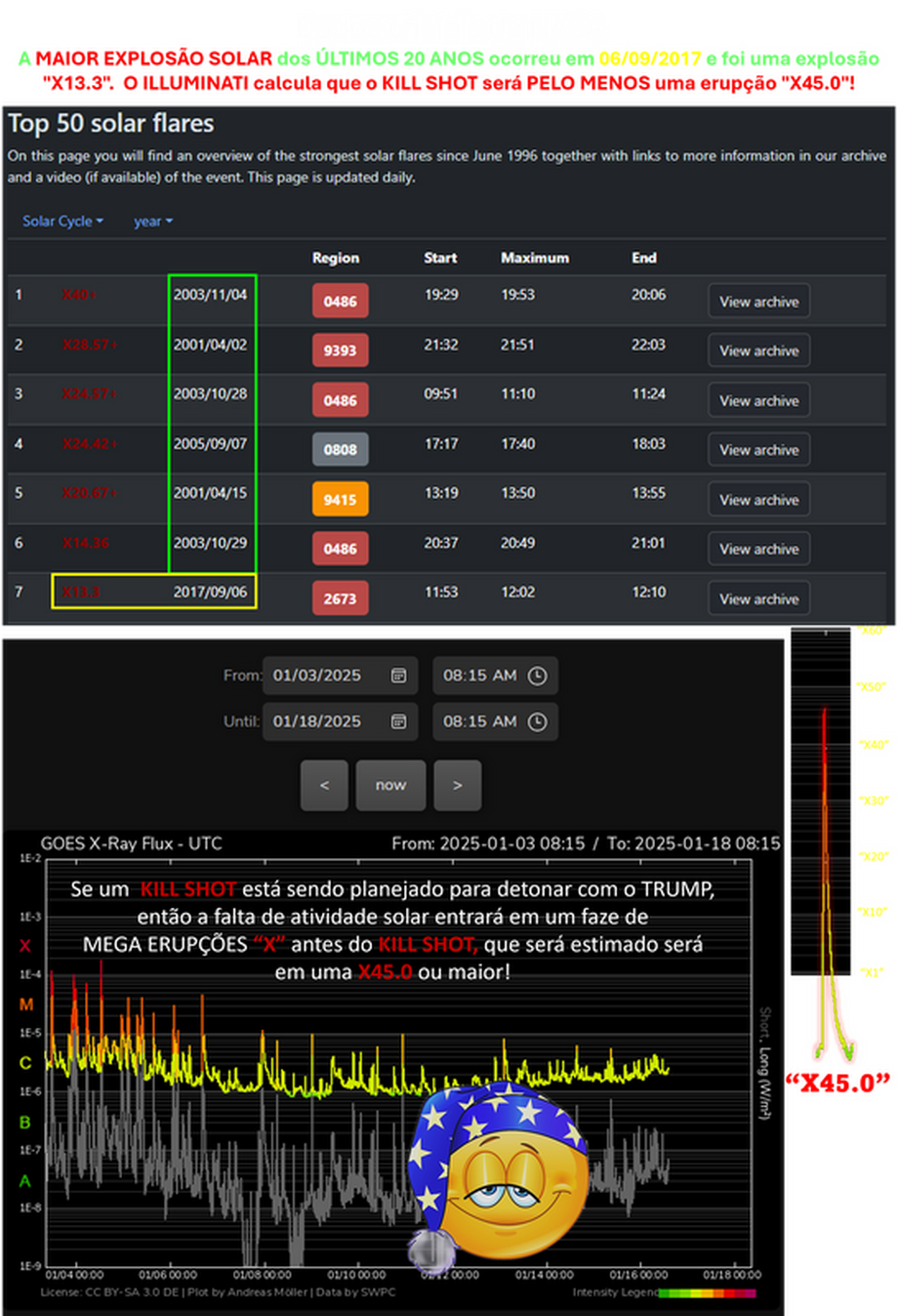View archive for 2017/09/06 flare

tap(758, 598)
